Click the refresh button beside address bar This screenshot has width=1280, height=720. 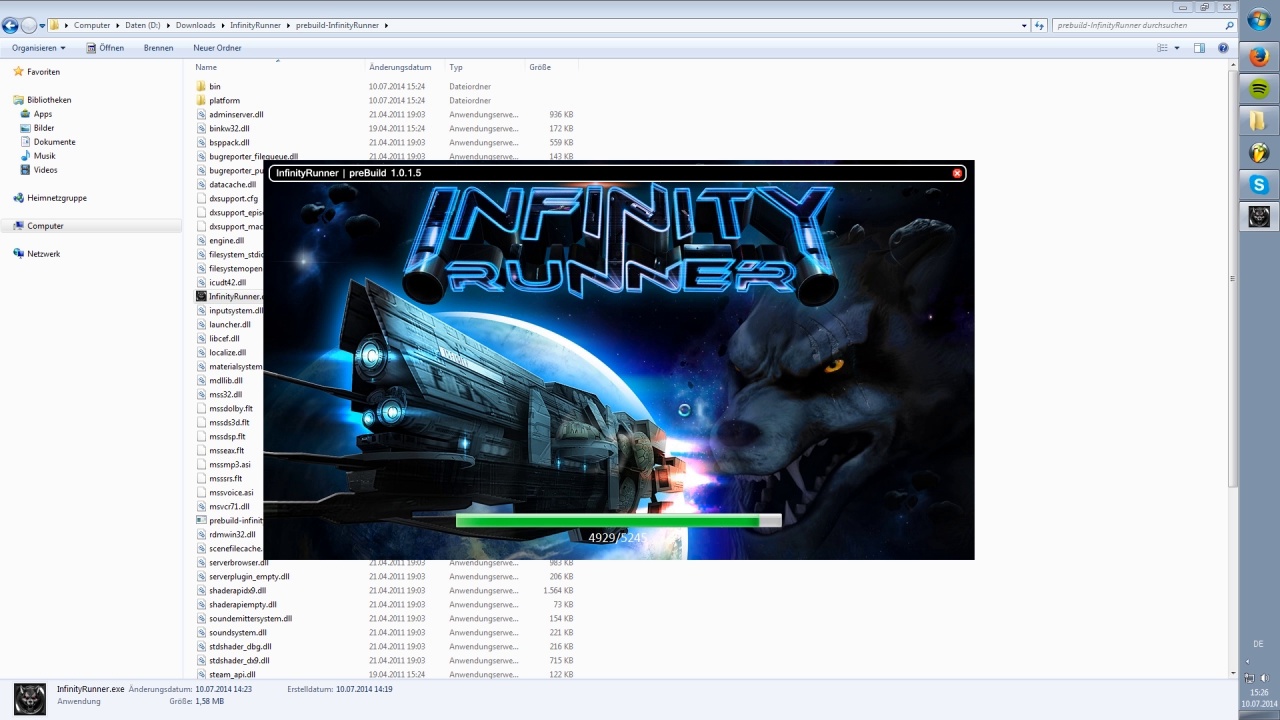pyautogui.click(x=1040, y=25)
